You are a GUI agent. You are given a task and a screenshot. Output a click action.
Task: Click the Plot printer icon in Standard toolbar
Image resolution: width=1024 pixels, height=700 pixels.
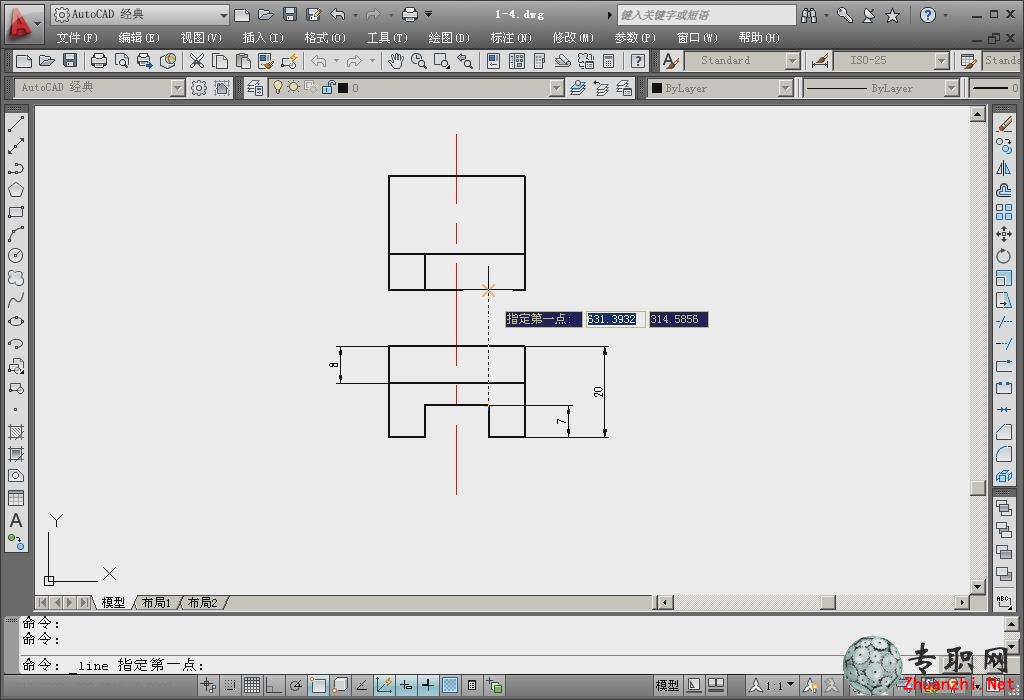pyautogui.click(x=99, y=61)
